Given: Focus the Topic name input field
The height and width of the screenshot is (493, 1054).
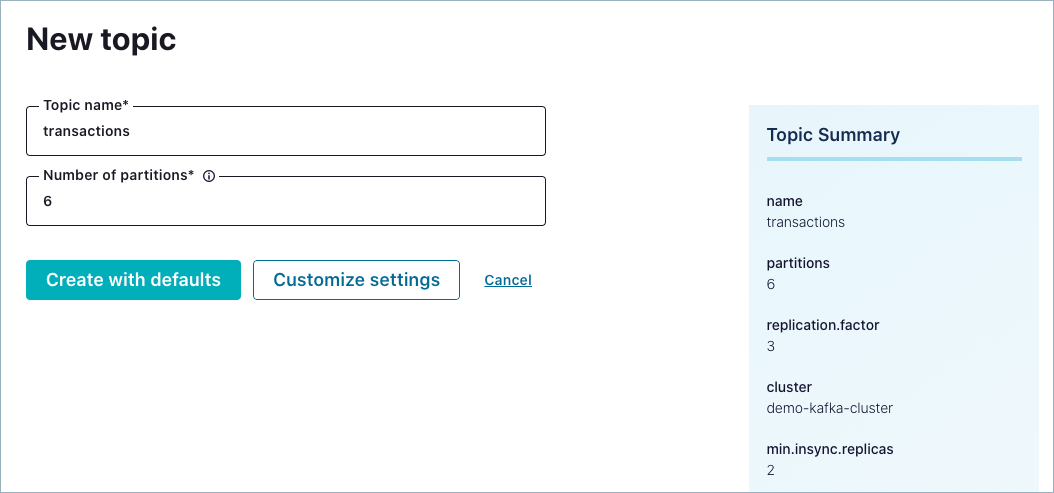Looking at the screenshot, I should point(286,132).
